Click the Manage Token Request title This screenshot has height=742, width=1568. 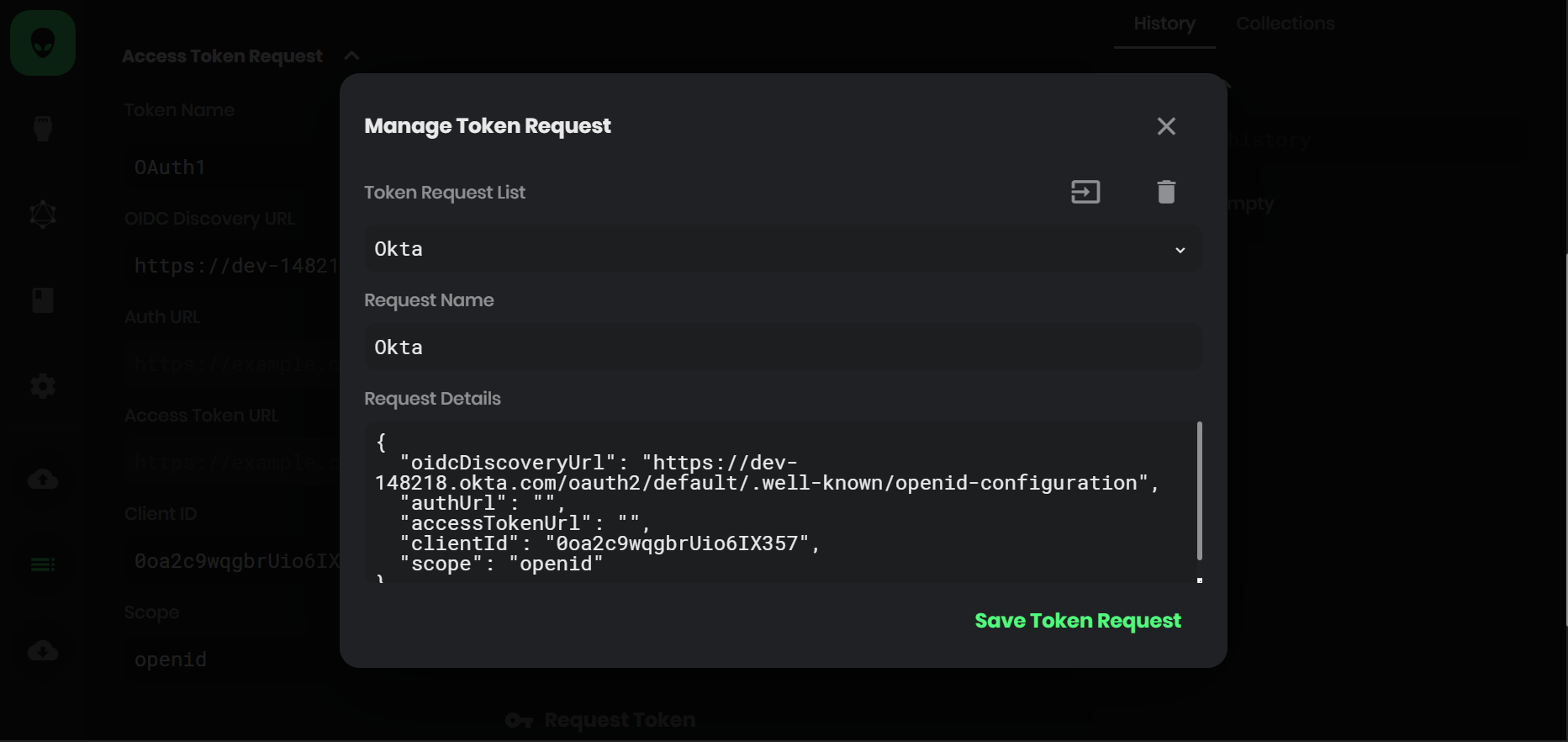488,126
